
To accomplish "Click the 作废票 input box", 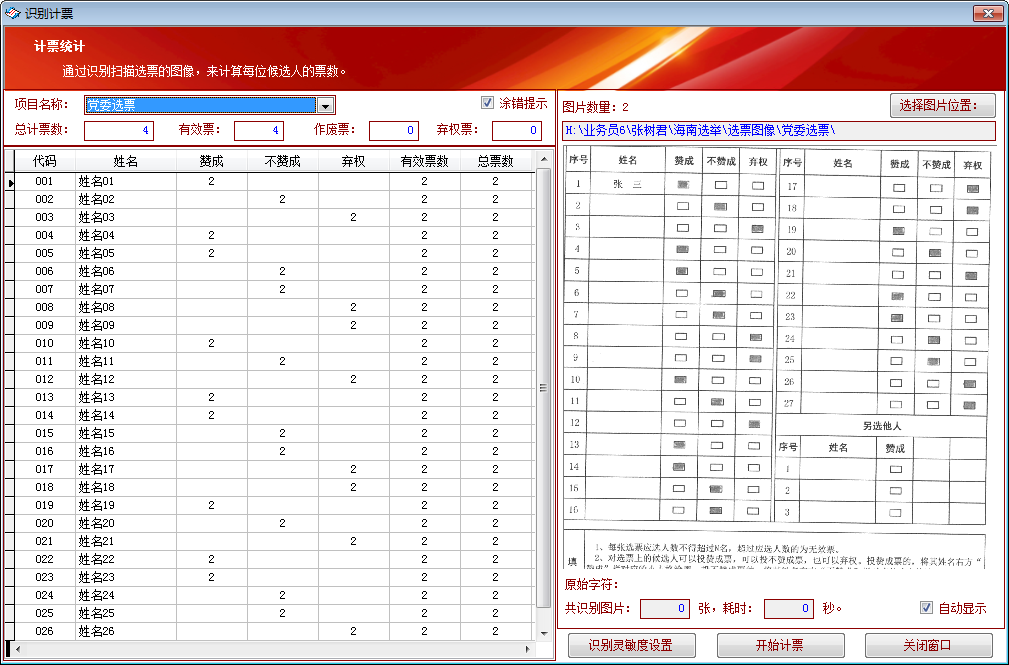I will [390, 130].
